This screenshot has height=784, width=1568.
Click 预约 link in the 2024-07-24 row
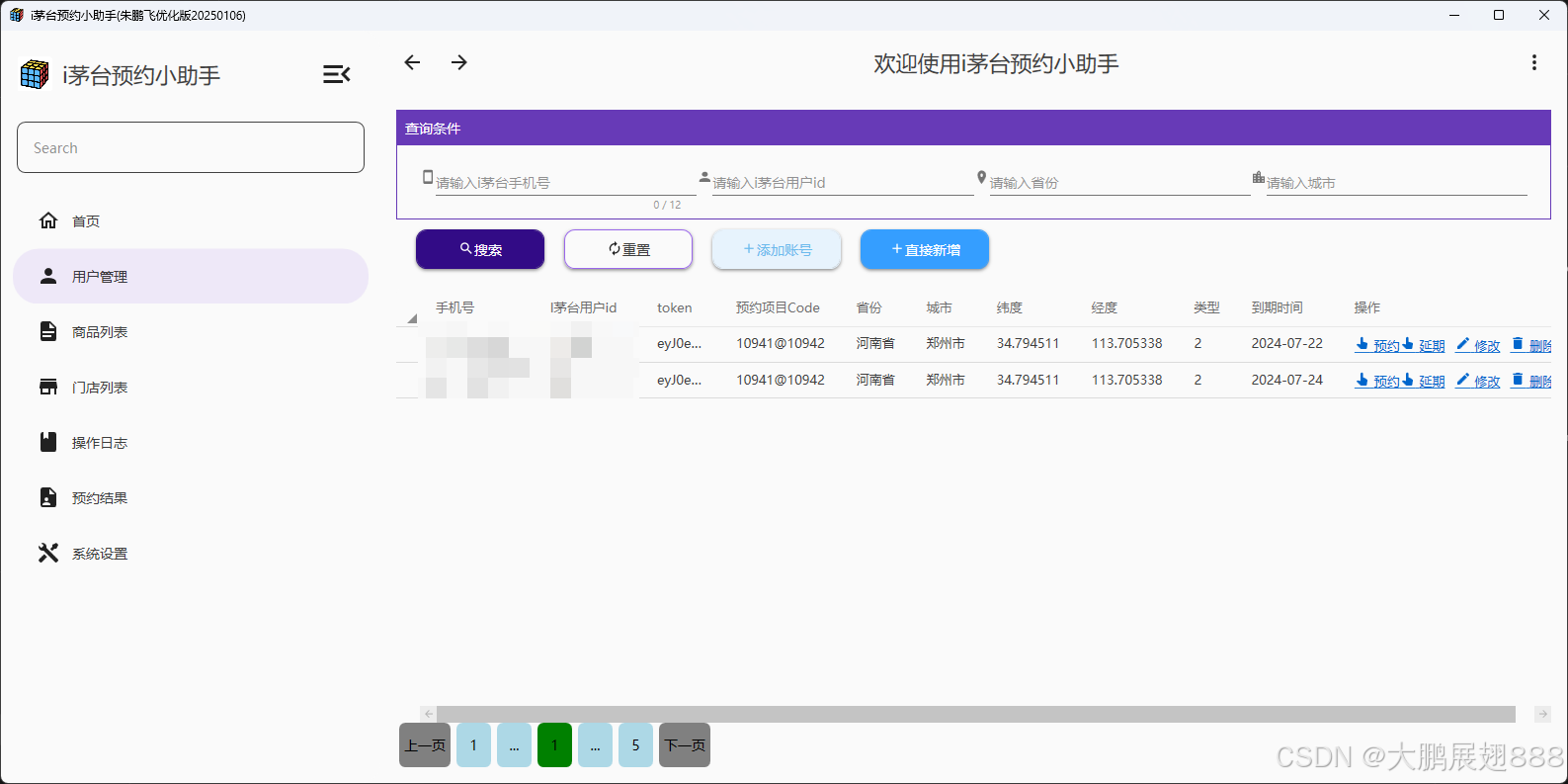pos(1377,381)
